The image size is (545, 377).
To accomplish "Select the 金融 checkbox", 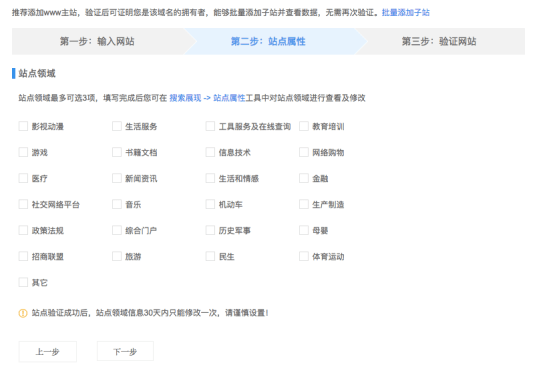I will [x=304, y=178].
